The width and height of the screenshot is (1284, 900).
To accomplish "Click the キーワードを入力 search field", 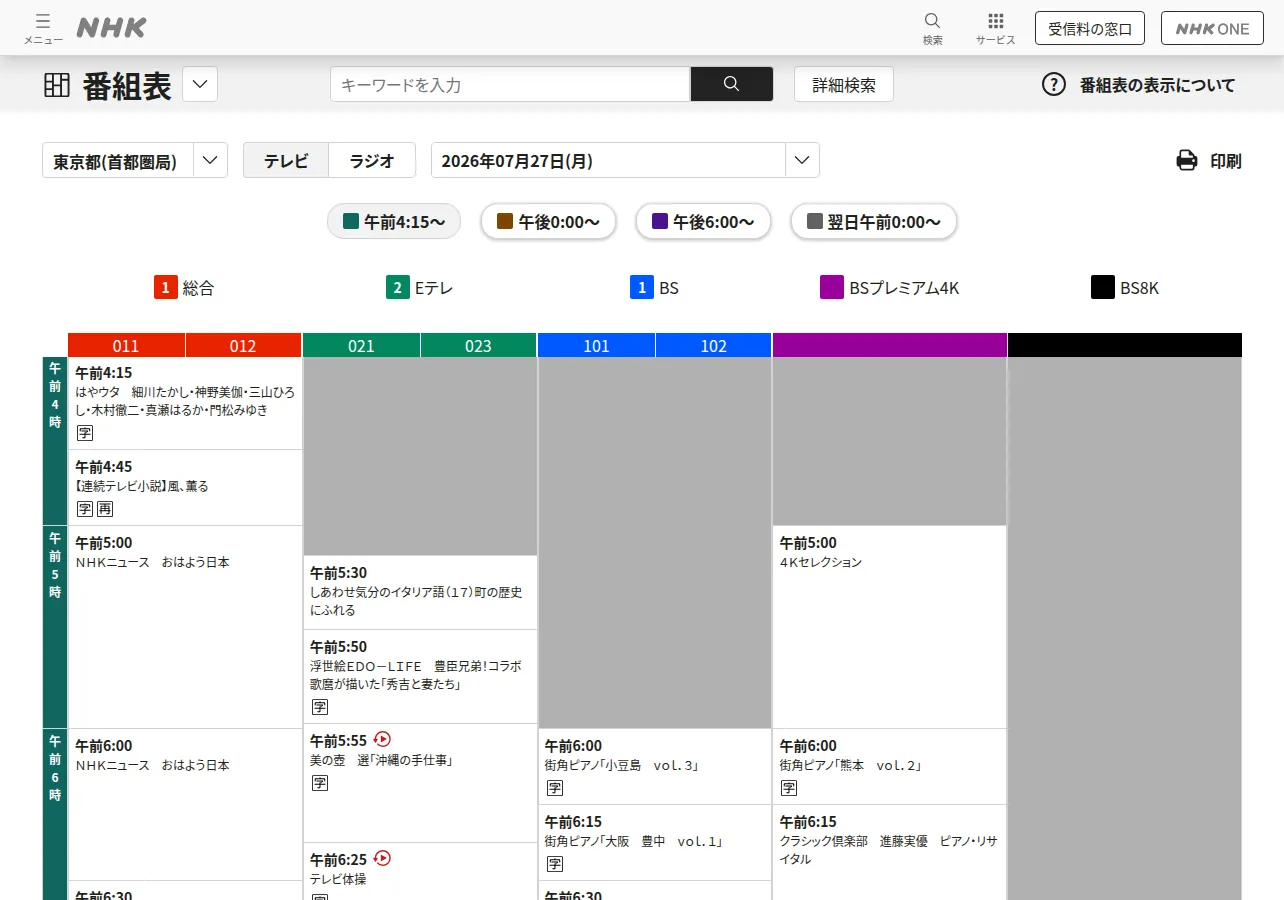I will click(x=510, y=84).
